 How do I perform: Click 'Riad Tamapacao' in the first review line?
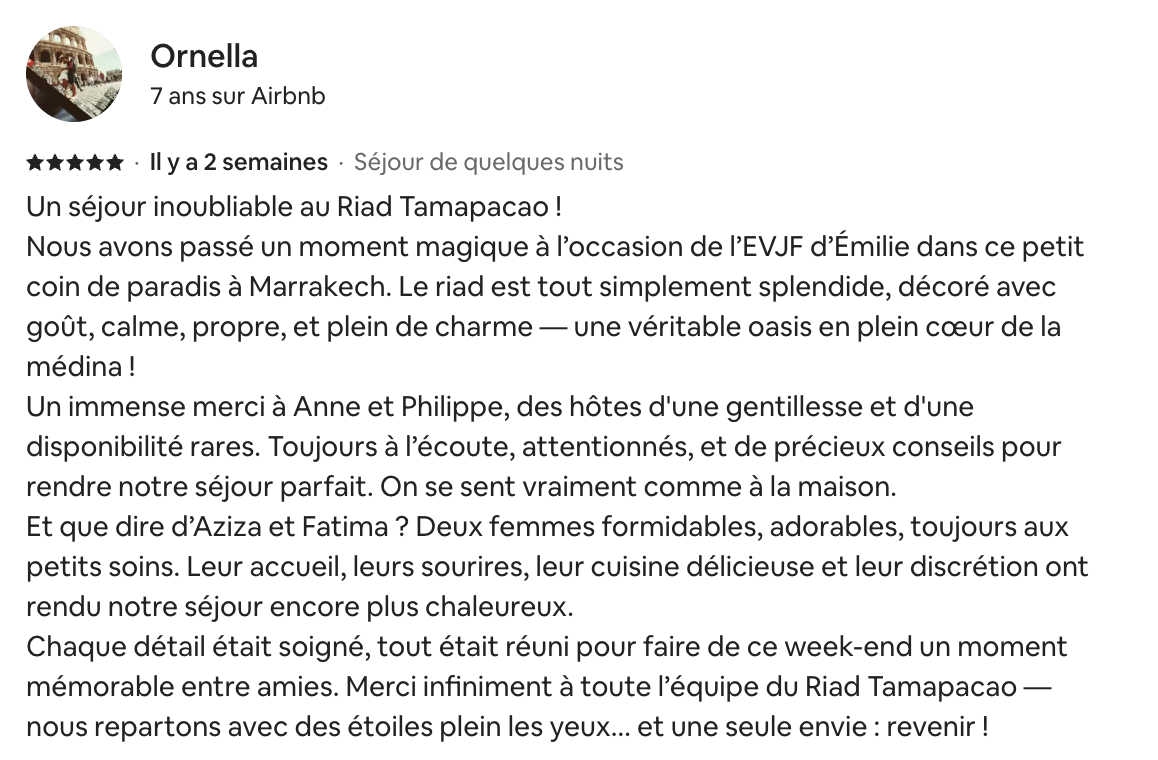point(443,207)
